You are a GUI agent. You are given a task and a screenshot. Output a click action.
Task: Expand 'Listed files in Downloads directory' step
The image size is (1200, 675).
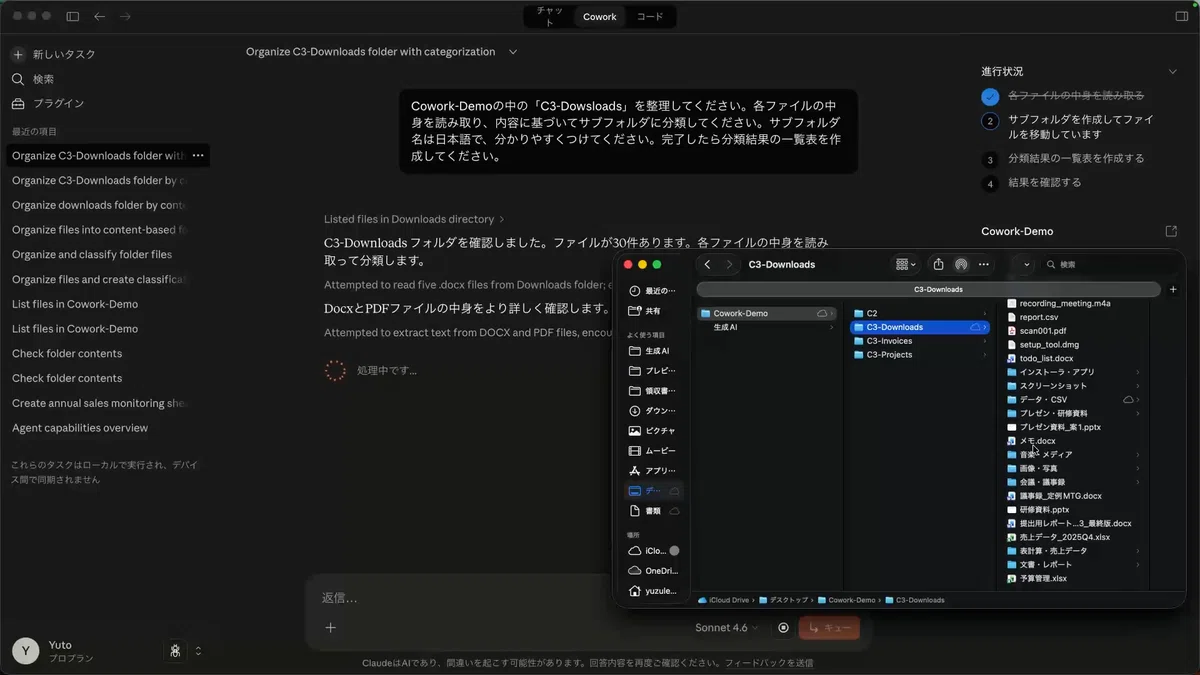414,219
